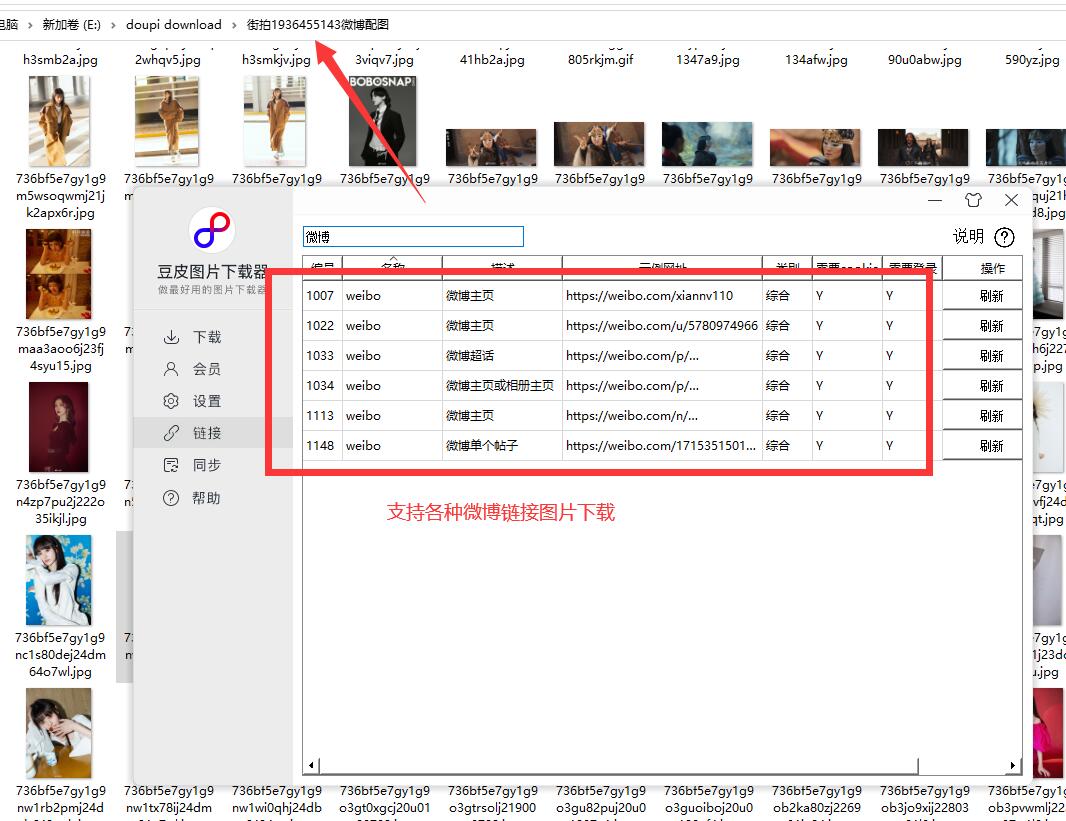Select file 3viqv7.jpg in Explorer
The width and height of the screenshot is (1066, 821).
384,59
